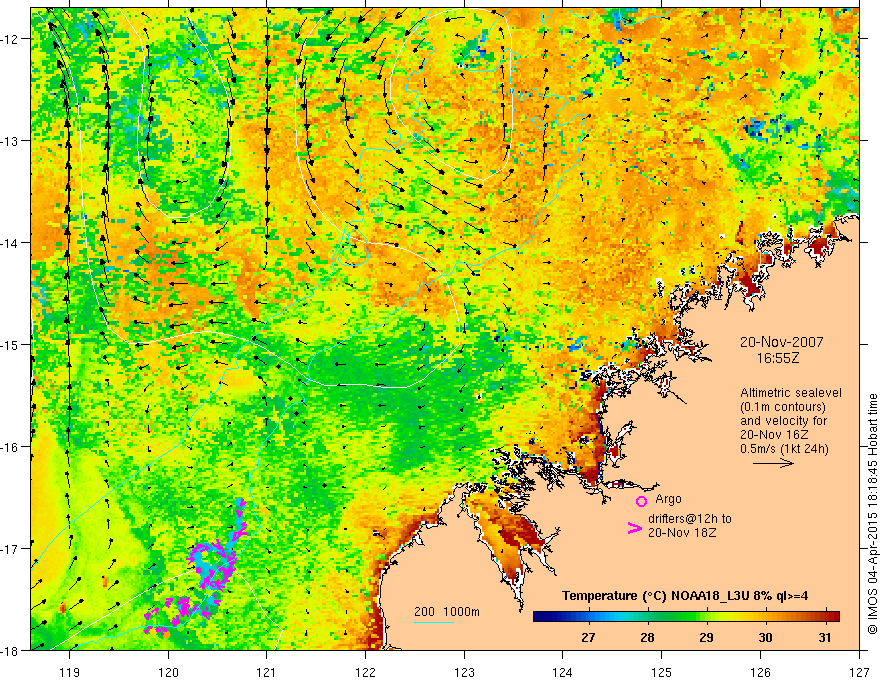
Task: Click the temperature color bar
Action: [686, 617]
